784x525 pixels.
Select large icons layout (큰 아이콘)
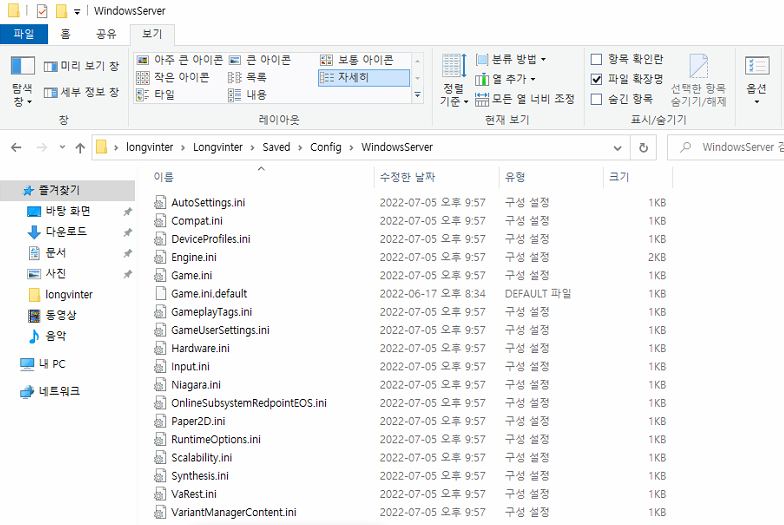click(260, 60)
